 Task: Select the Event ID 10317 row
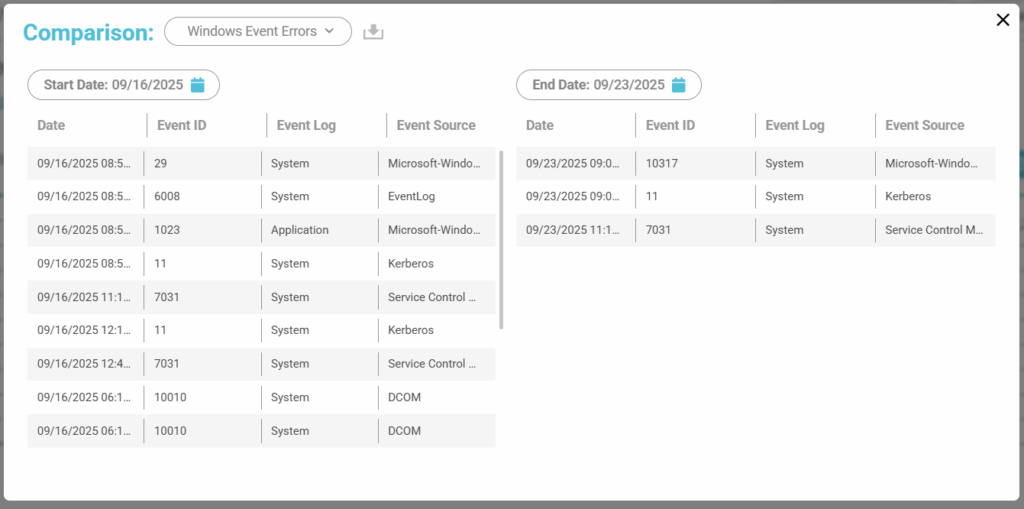click(755, 163)
